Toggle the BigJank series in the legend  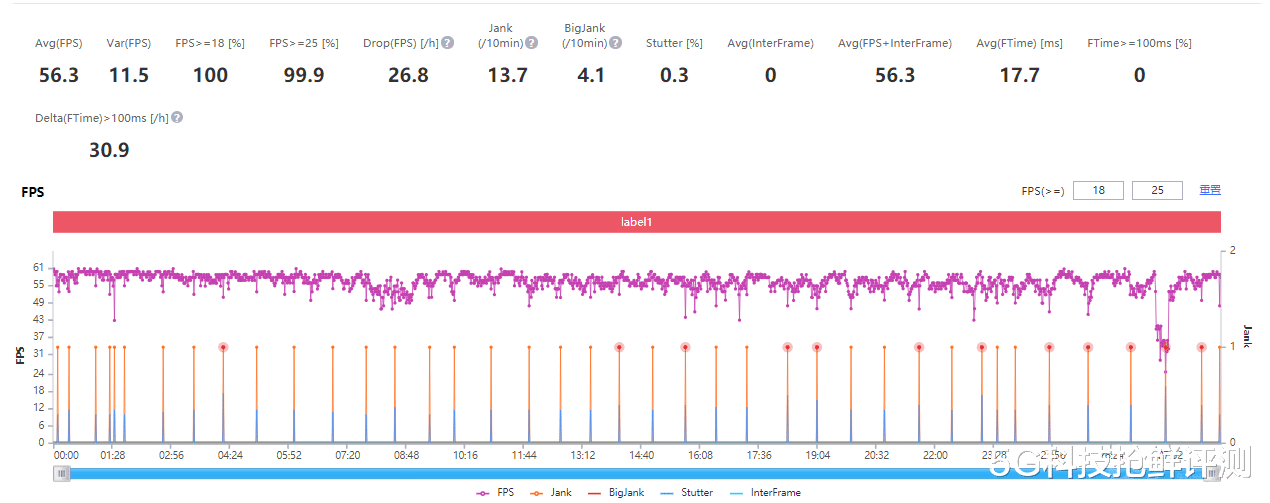click(x=615, y=492)
